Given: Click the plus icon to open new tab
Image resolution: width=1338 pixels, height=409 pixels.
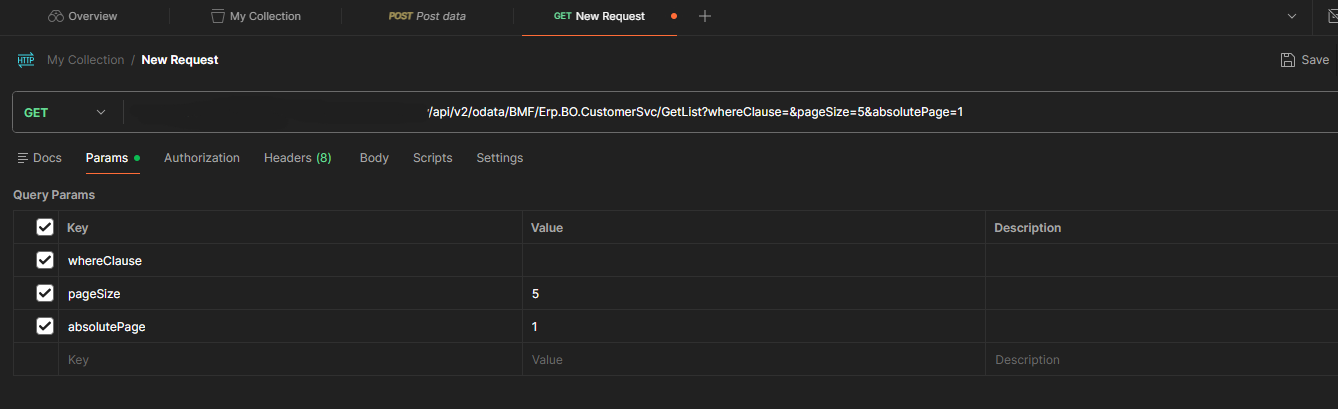Looking at the screenshot, I should click(x=705, y=16).
